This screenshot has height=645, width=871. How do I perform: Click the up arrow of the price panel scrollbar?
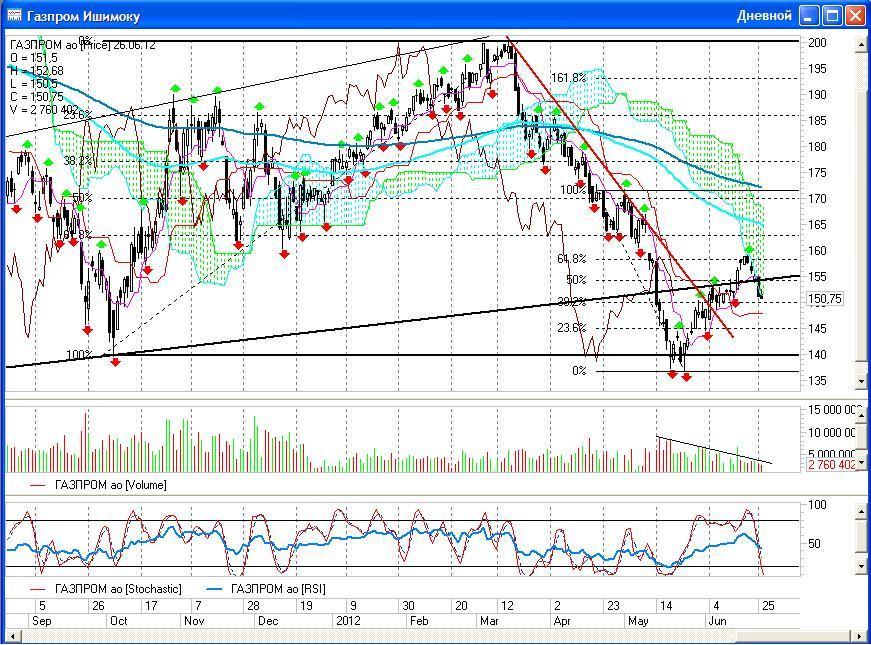[862, 42]
